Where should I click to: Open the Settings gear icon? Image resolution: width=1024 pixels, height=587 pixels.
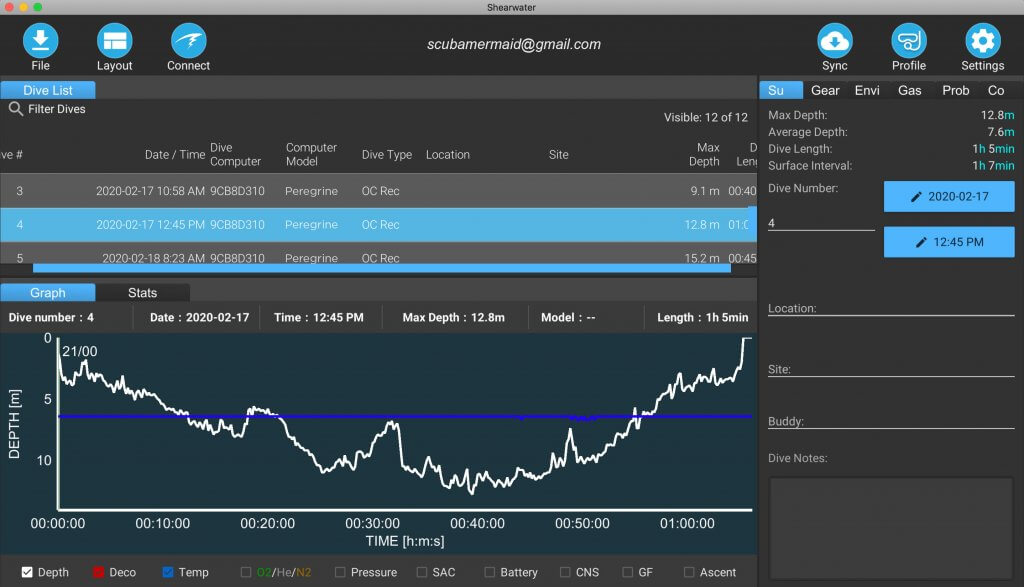[982, 40]
